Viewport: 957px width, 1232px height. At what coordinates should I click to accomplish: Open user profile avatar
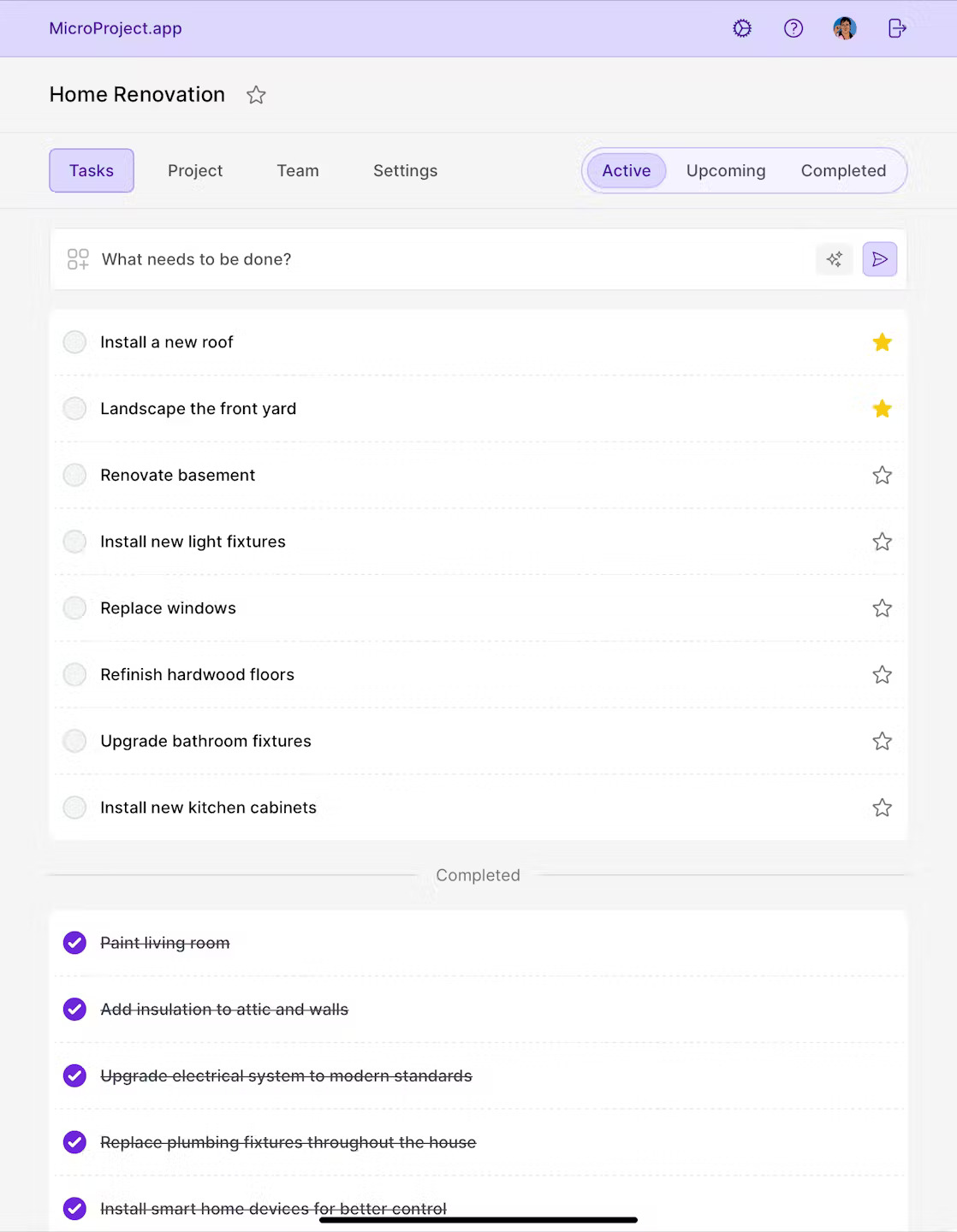pos(845,28)
